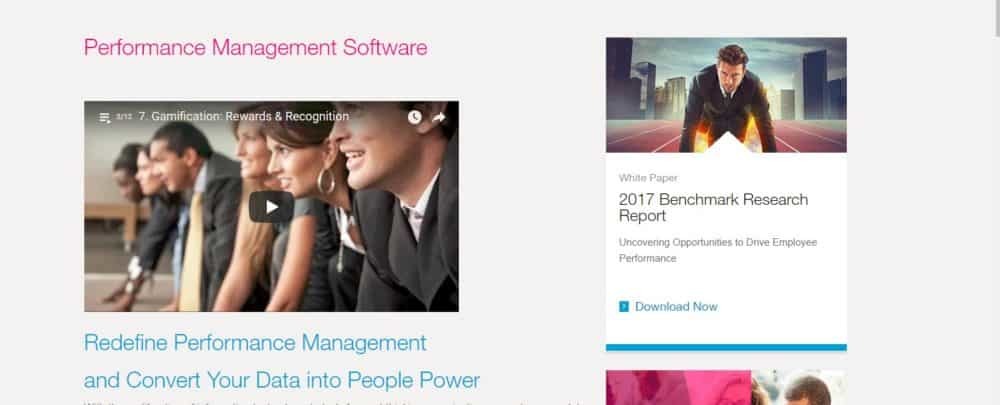Click the White Paper category label
This screenshot has width=1000, height=405.
coord(648,178)
